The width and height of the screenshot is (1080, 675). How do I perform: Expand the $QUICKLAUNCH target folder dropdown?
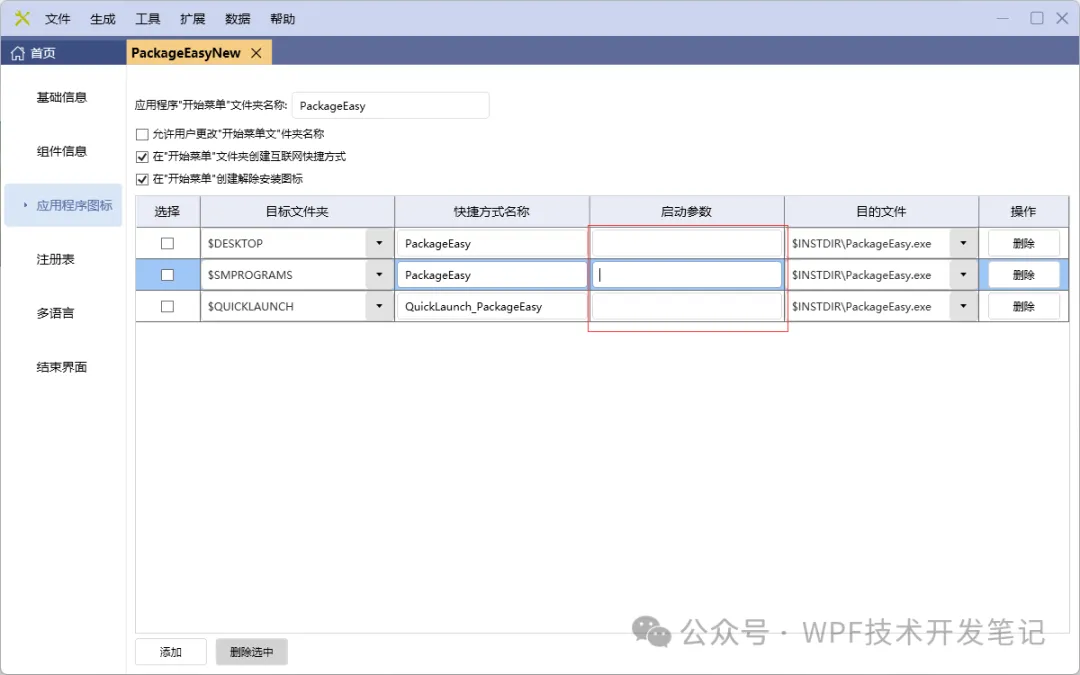pos(379,307)
